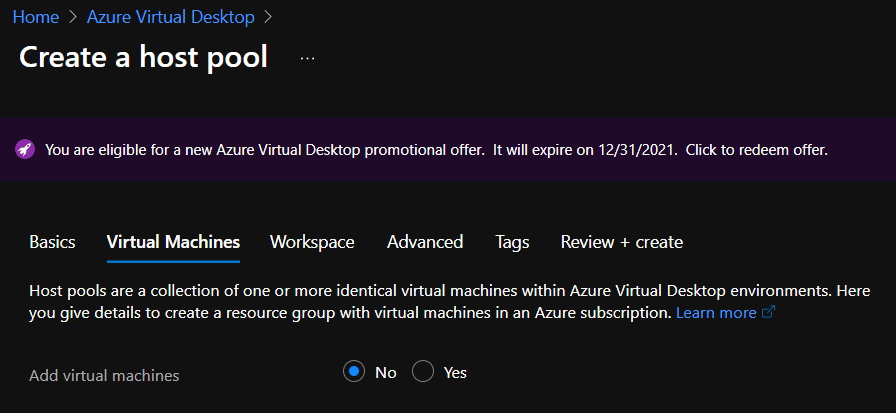
Task: Click the Create a host pool title
Action: pyautogui.click(x=143, y=57)
